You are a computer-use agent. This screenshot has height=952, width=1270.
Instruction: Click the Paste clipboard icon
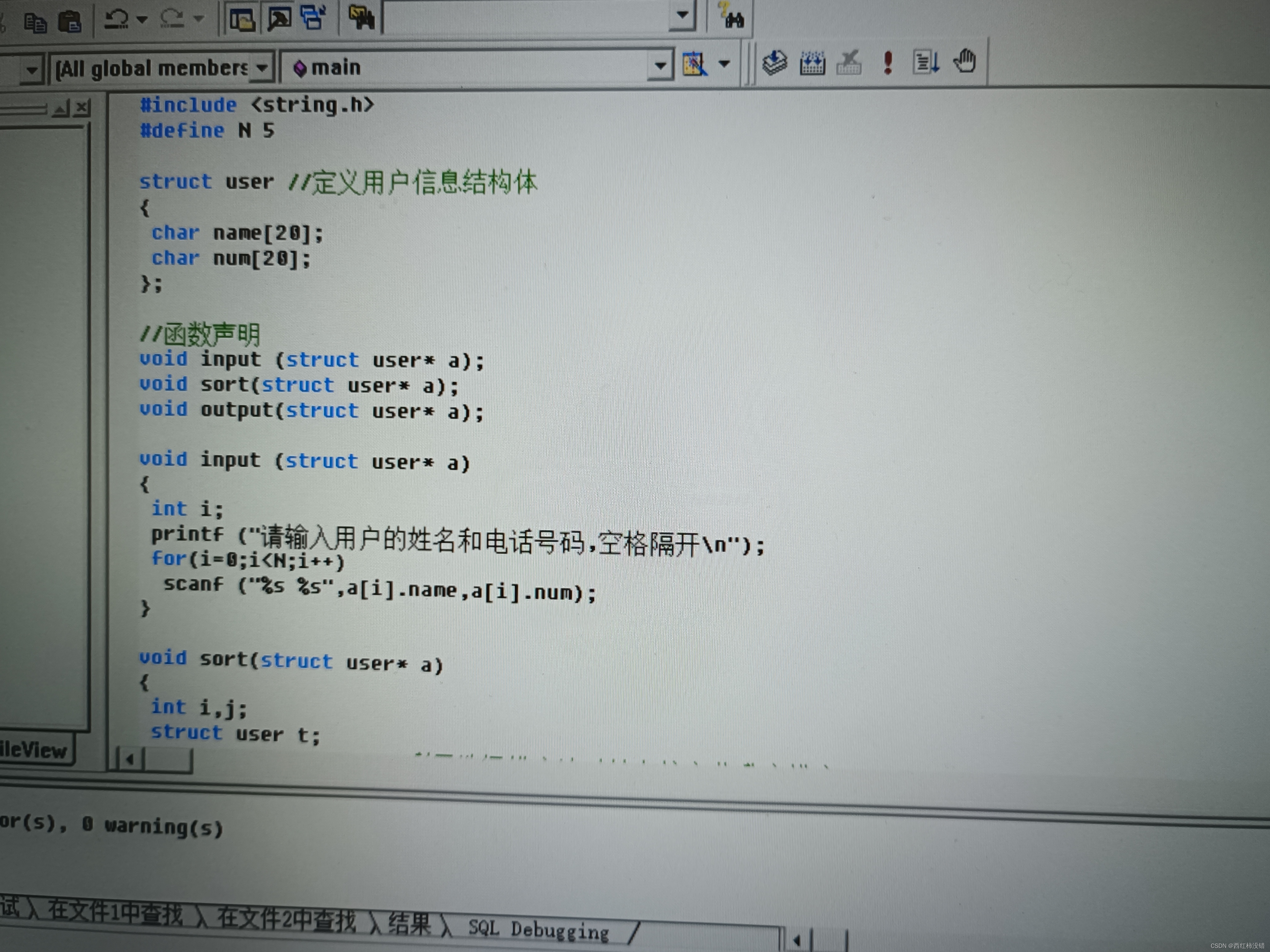[x=70, y=22]
